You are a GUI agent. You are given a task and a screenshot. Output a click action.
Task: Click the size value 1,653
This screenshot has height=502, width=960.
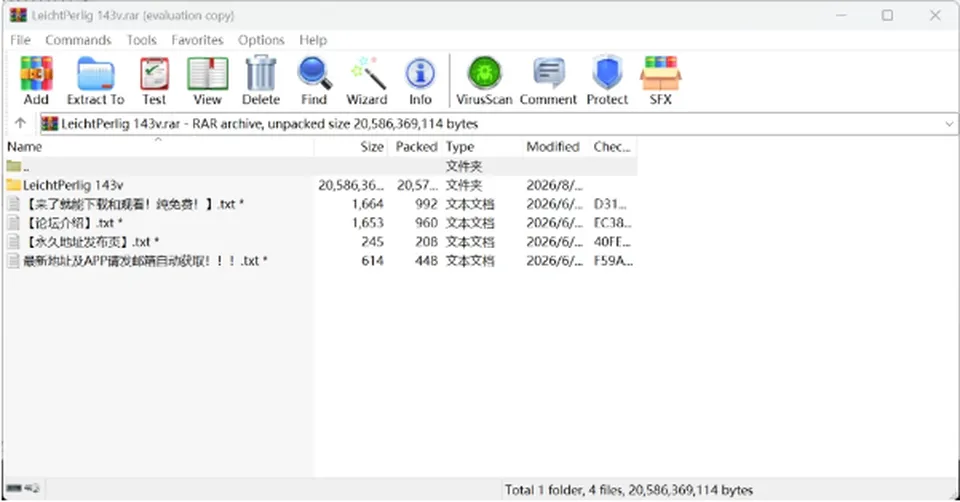click(368, 223)
